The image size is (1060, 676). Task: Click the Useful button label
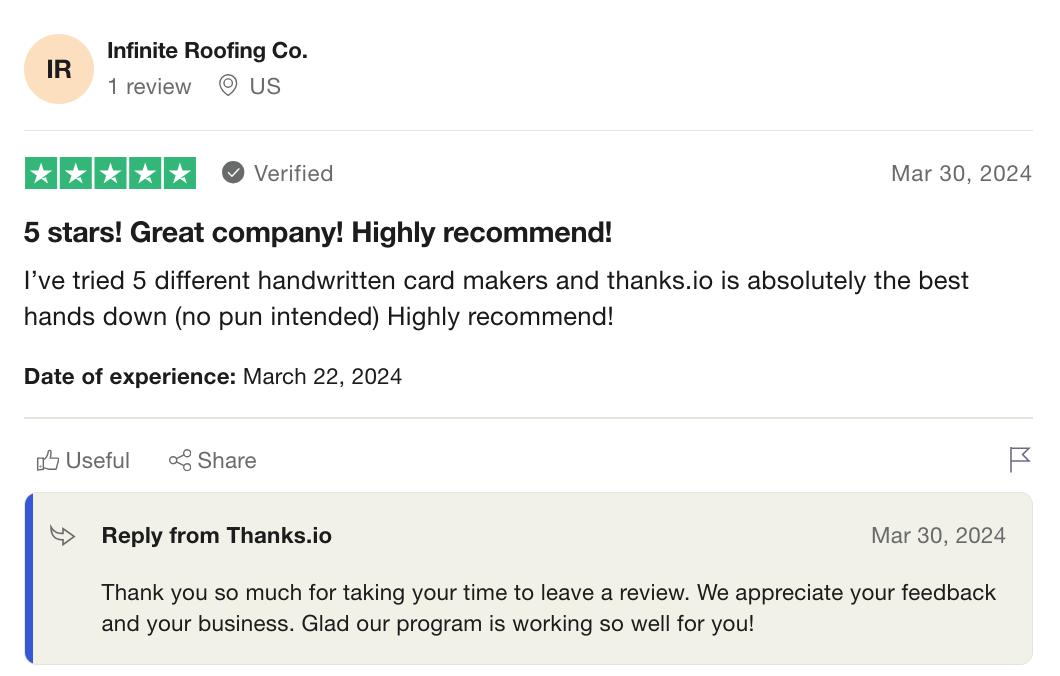98,461
